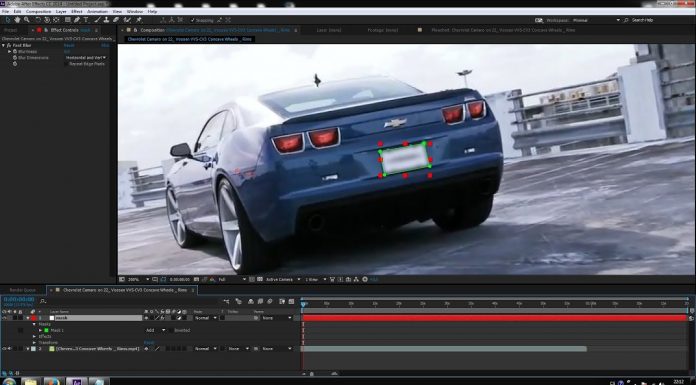Select the Brush tool

tap(97, 20)
